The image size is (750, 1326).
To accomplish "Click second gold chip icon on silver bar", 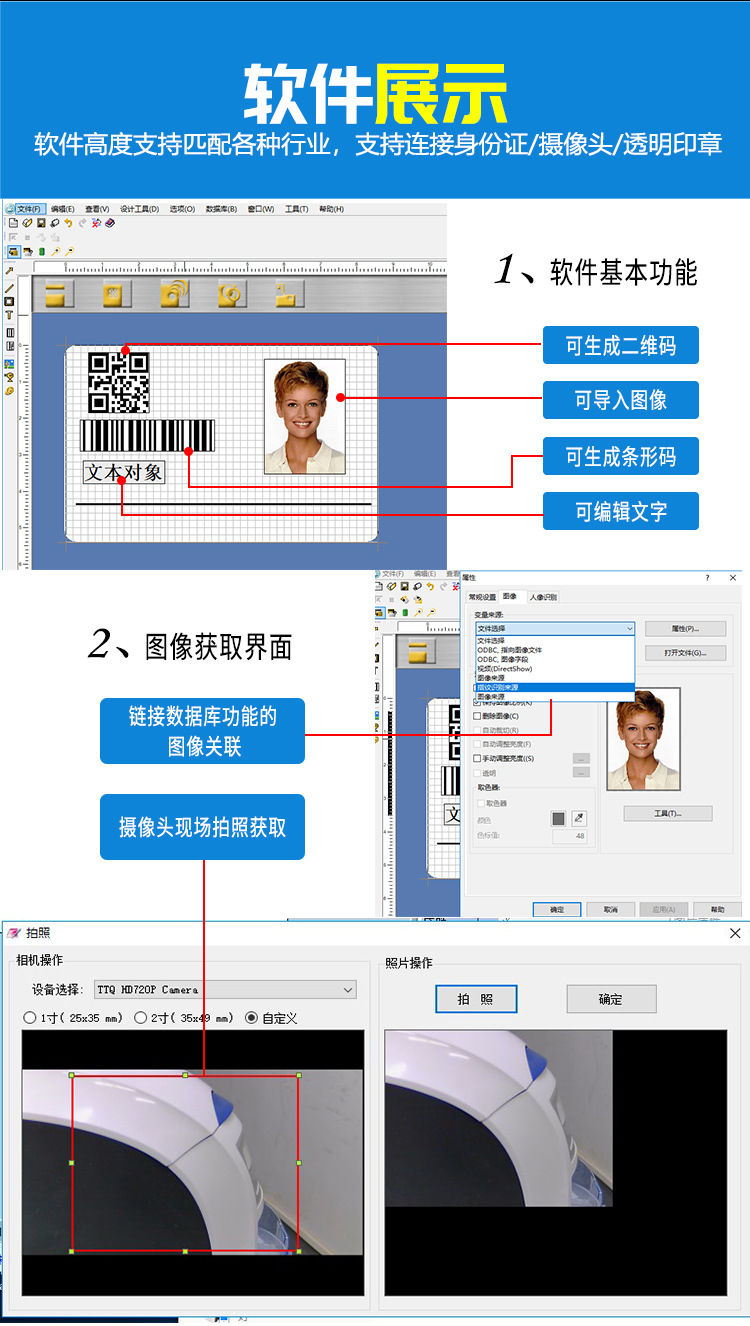I will point(115,293).
